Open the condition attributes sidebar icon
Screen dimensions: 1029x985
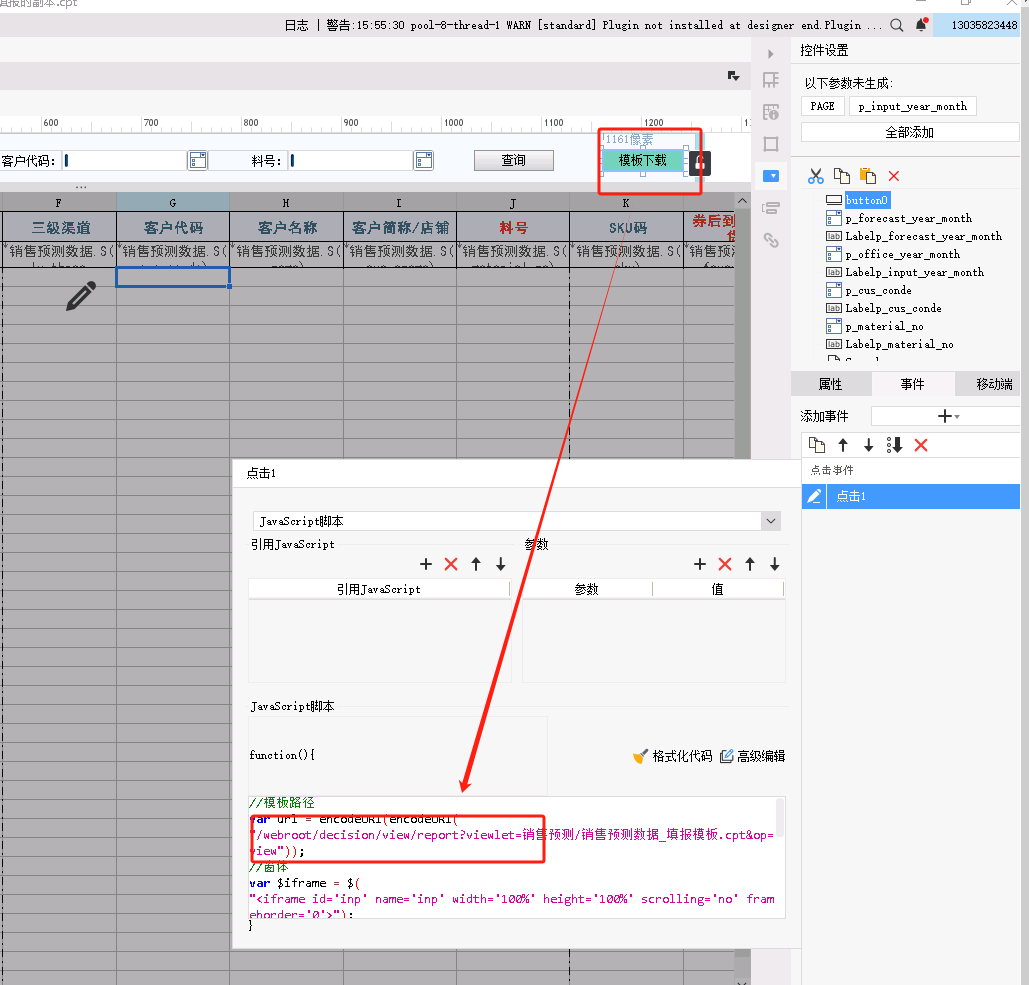(770, 208)
